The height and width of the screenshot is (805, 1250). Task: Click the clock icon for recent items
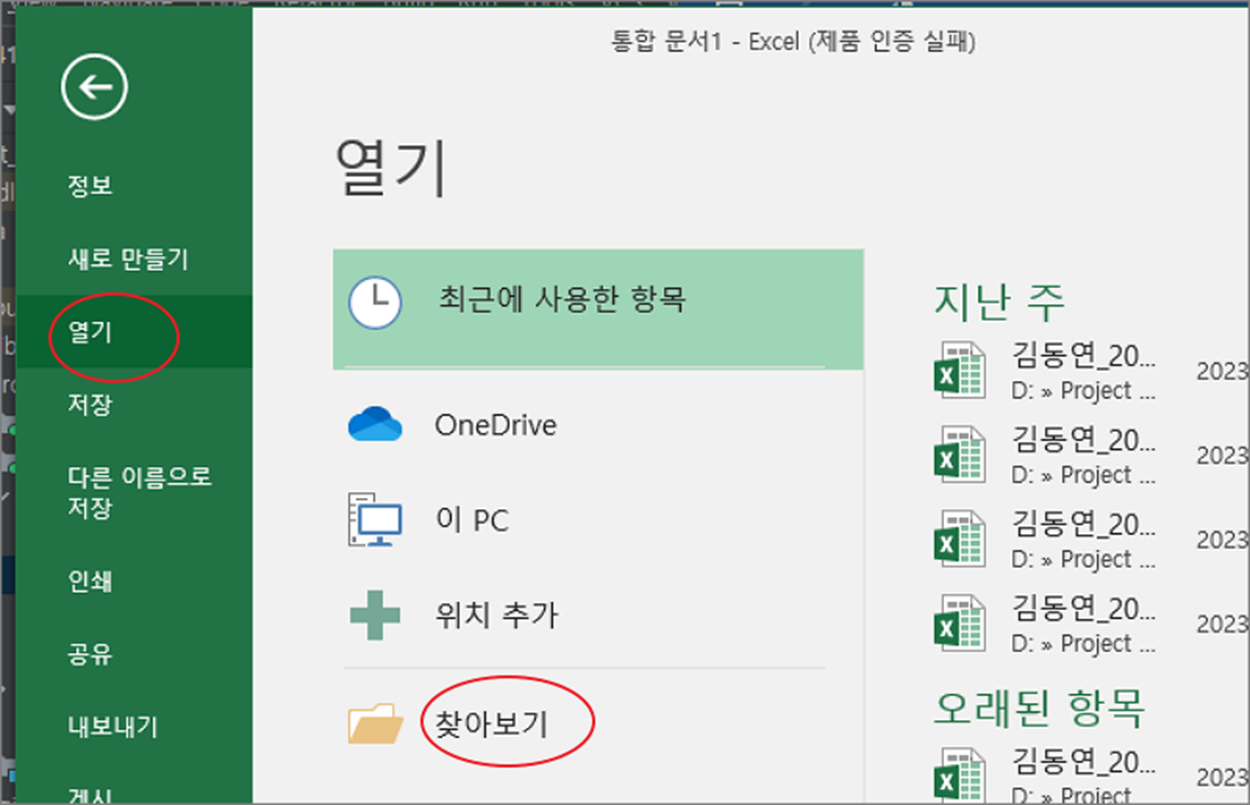[x=374, y=303]
